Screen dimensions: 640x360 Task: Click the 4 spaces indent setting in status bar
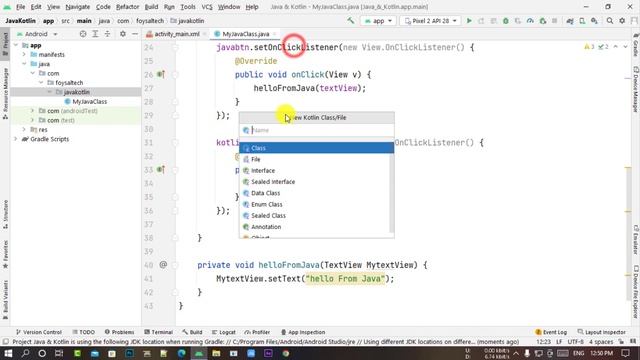(x=601, y=342)
